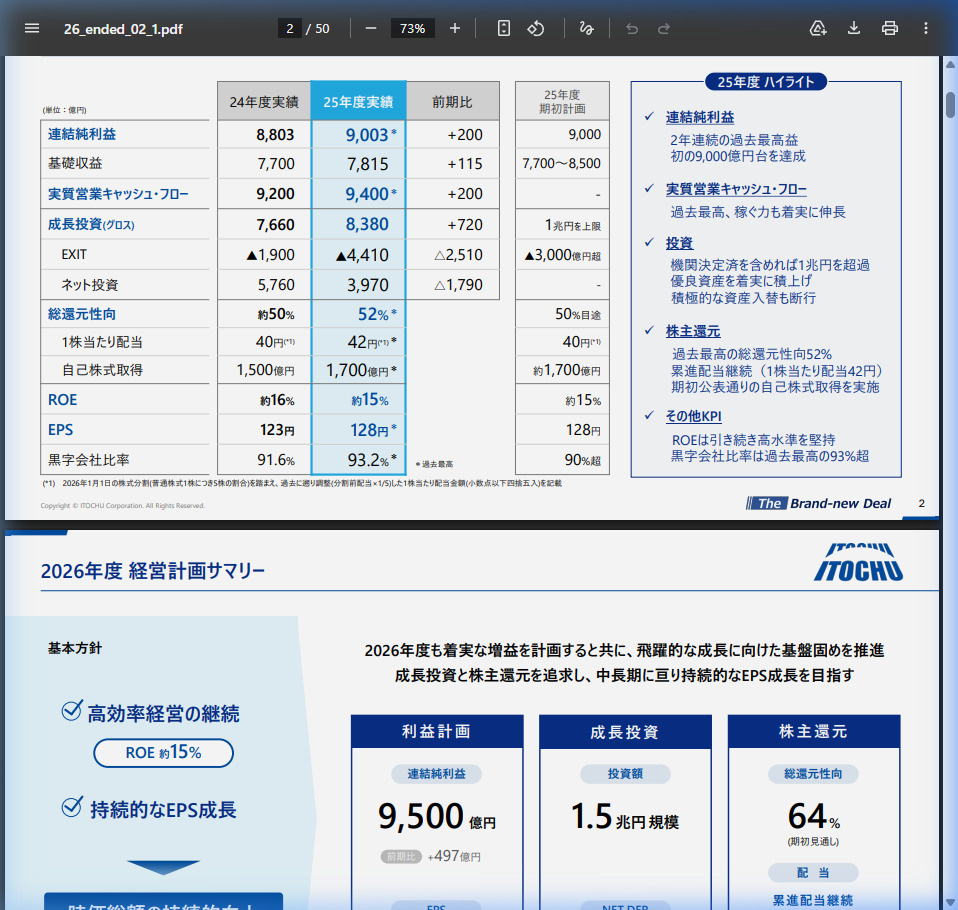The image size is (958, 910).
Task: Click the page number input field
Action: (290, 28)
